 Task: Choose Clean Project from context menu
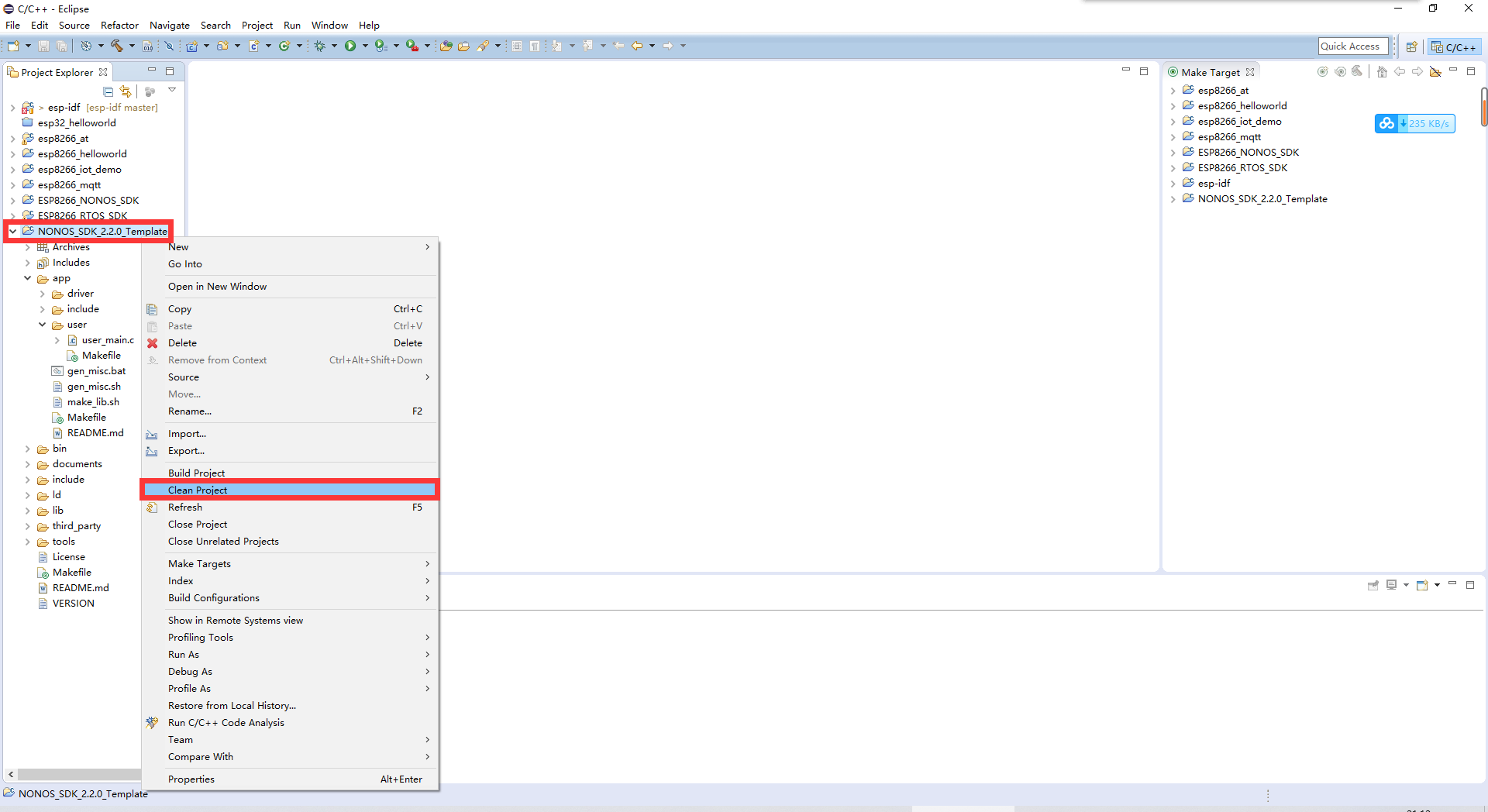pos(290,490)
